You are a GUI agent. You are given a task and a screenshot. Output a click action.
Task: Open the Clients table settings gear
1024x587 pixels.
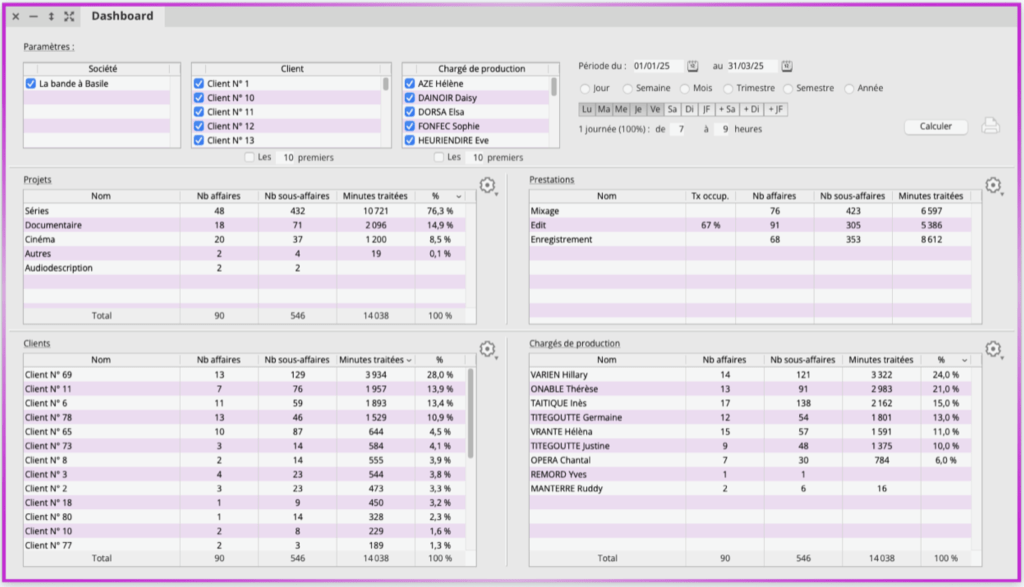[x=487, y=349]
